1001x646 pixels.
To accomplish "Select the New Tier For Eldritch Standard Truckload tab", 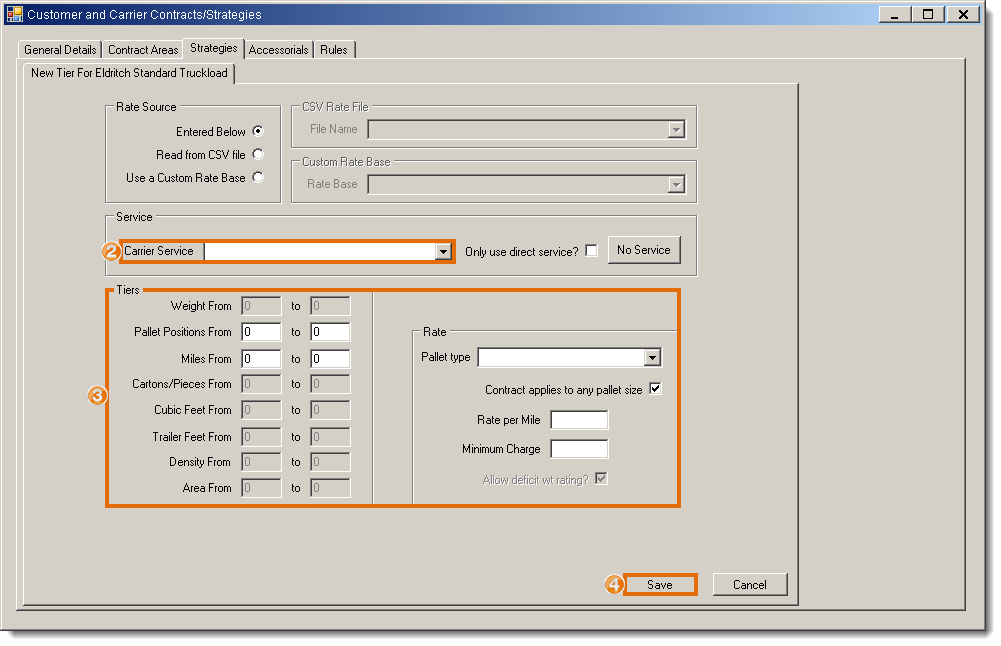I will click(x=130, y=73).
